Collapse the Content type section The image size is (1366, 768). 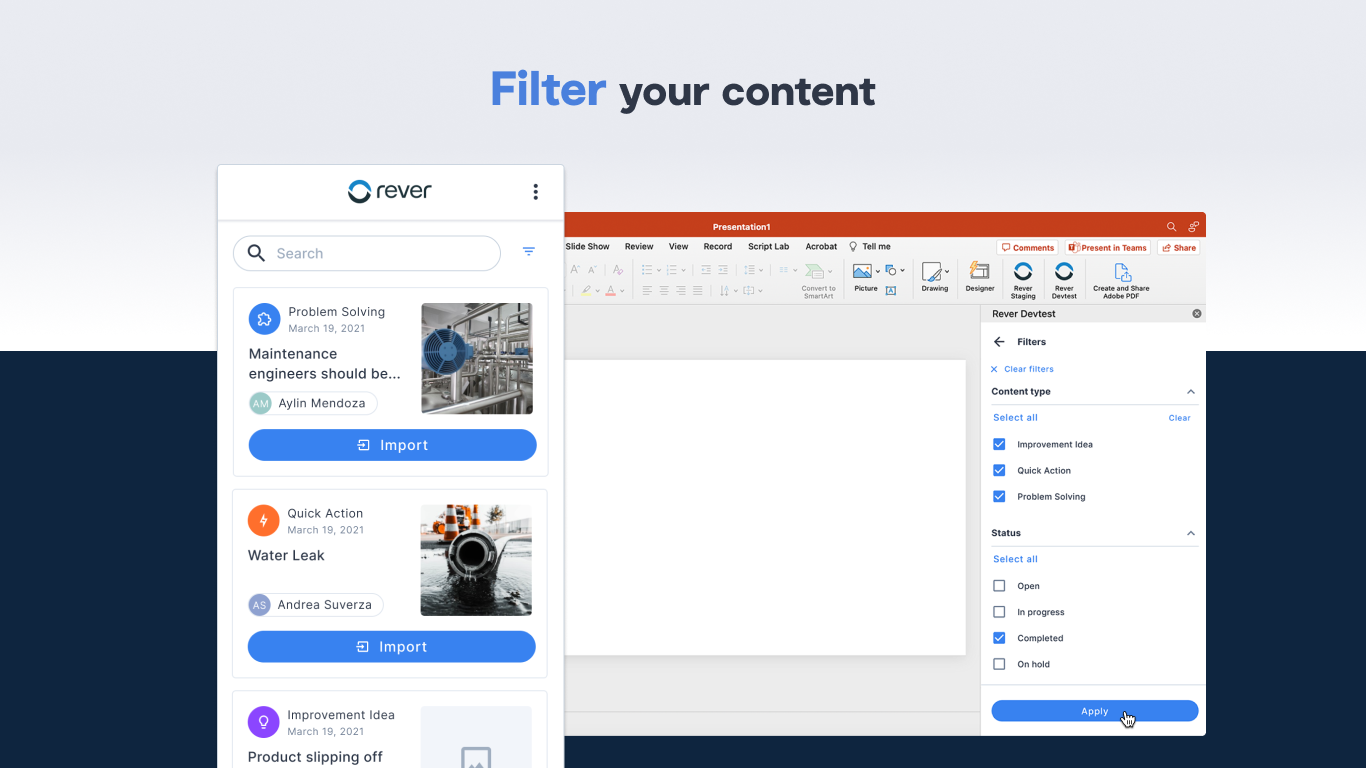coord(1190,392)
